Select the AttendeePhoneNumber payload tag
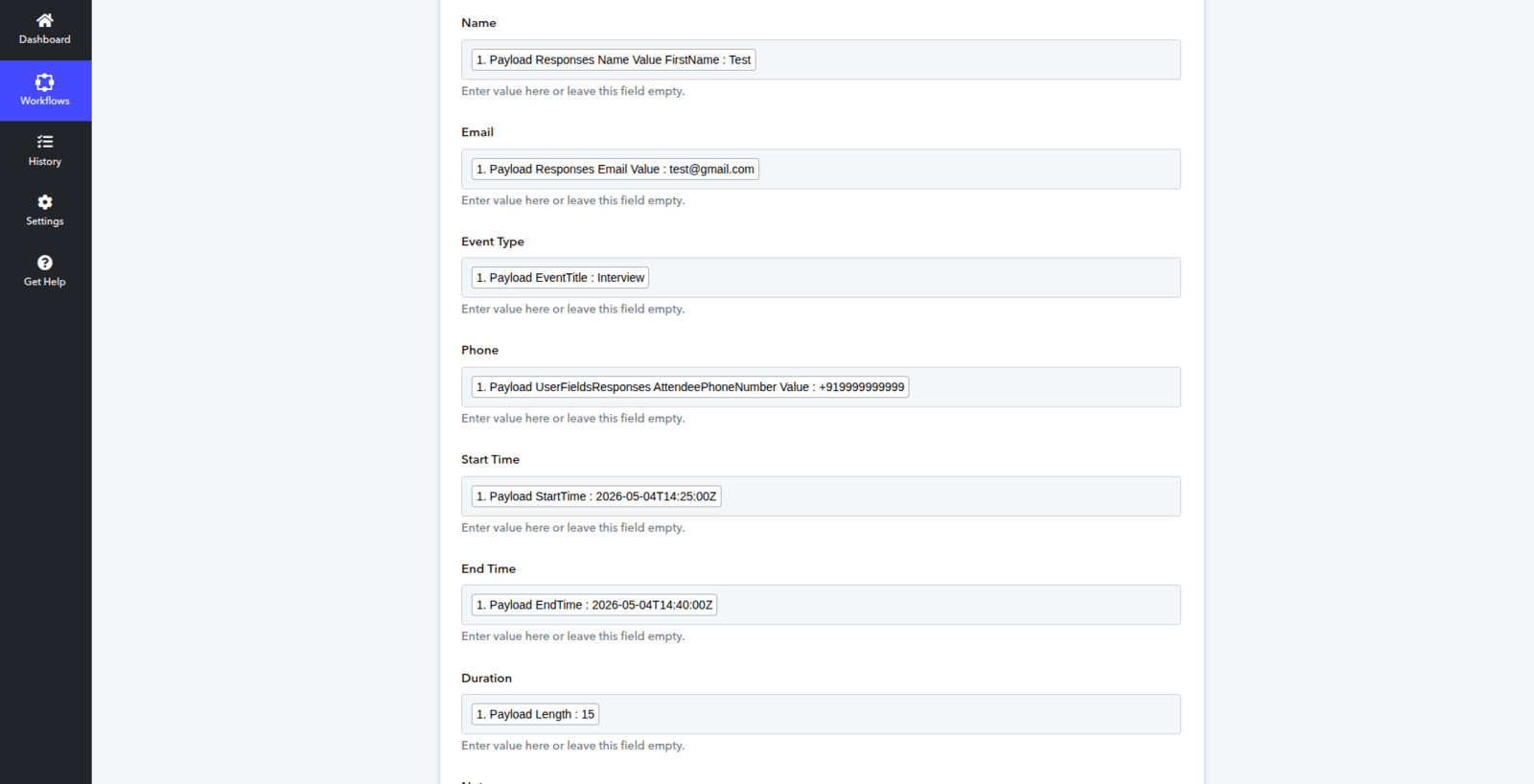 point(690,387)
